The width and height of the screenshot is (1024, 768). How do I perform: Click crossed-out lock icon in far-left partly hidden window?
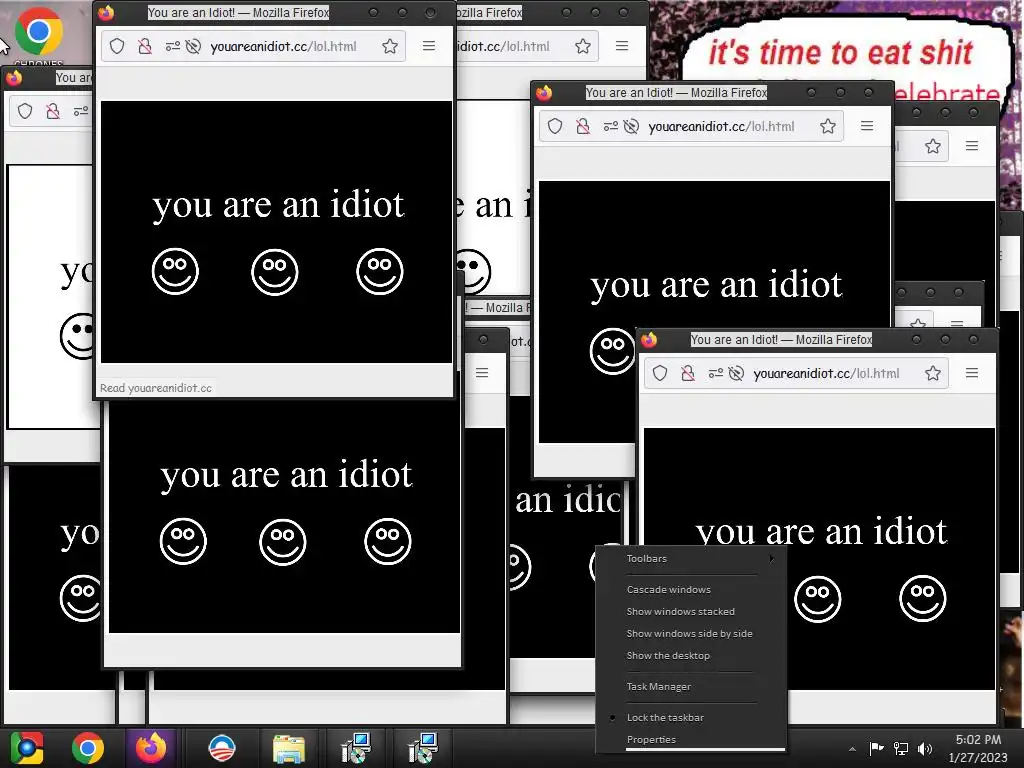coord(53,111)
